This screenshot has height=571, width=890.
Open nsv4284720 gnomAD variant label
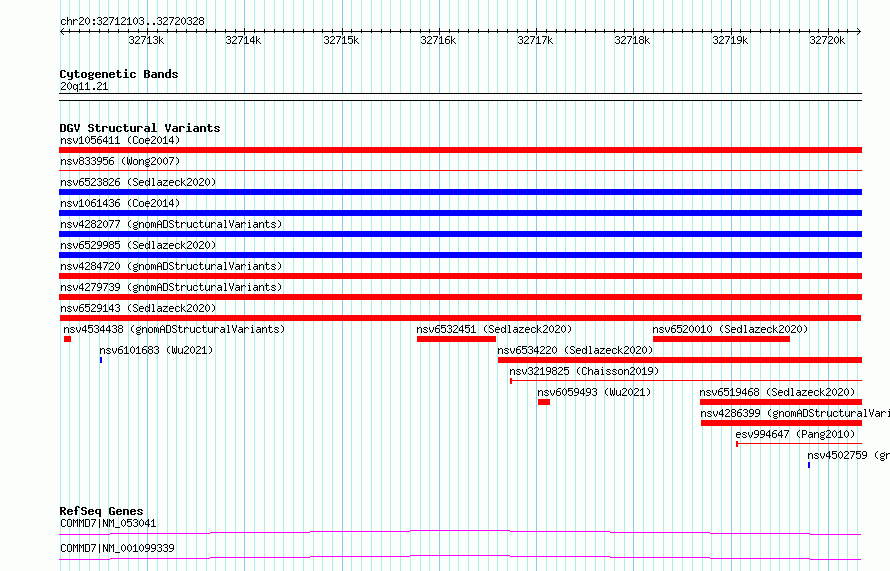click(171, 266)
